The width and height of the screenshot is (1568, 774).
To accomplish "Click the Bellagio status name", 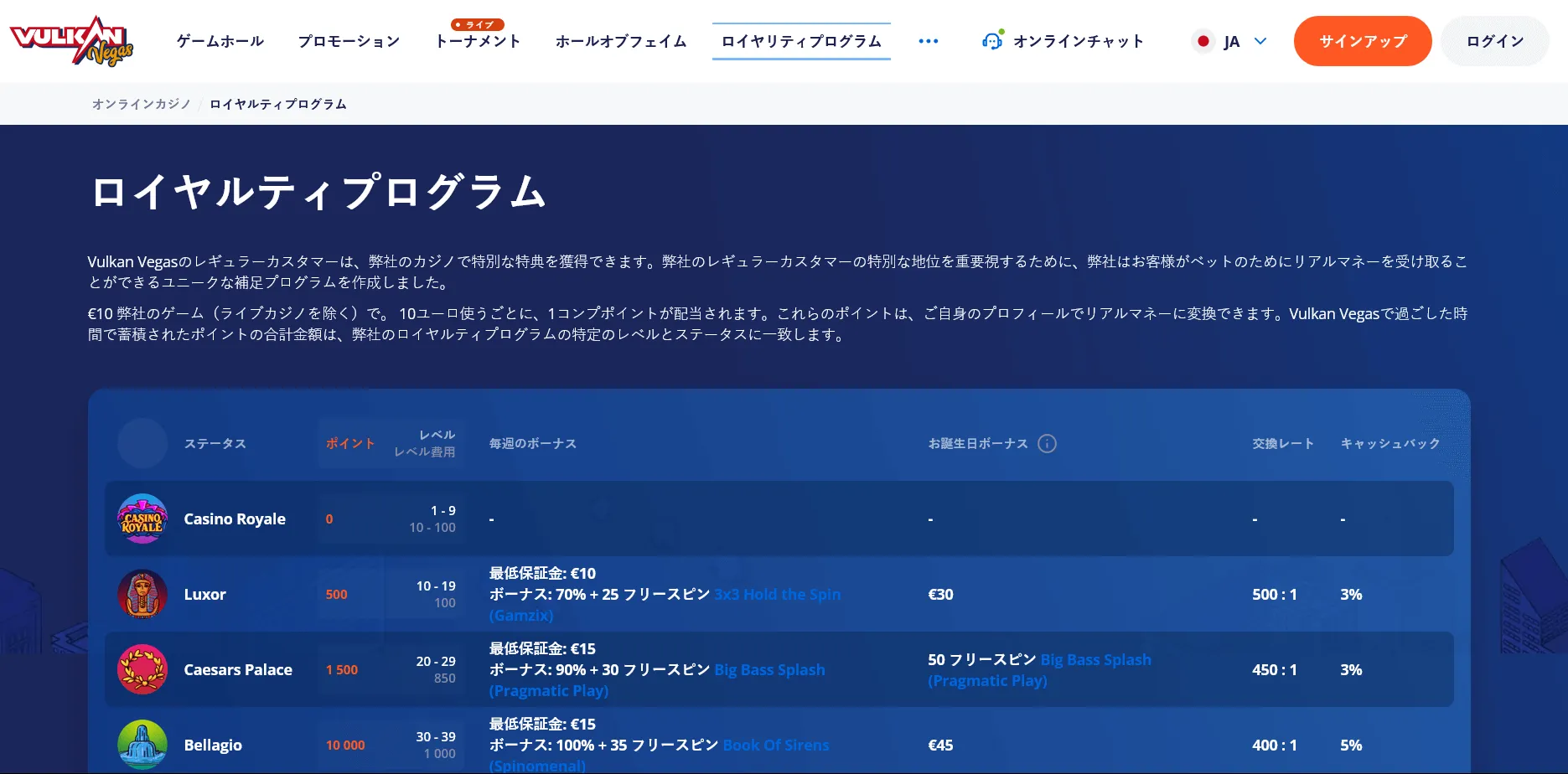I will 213,745.
